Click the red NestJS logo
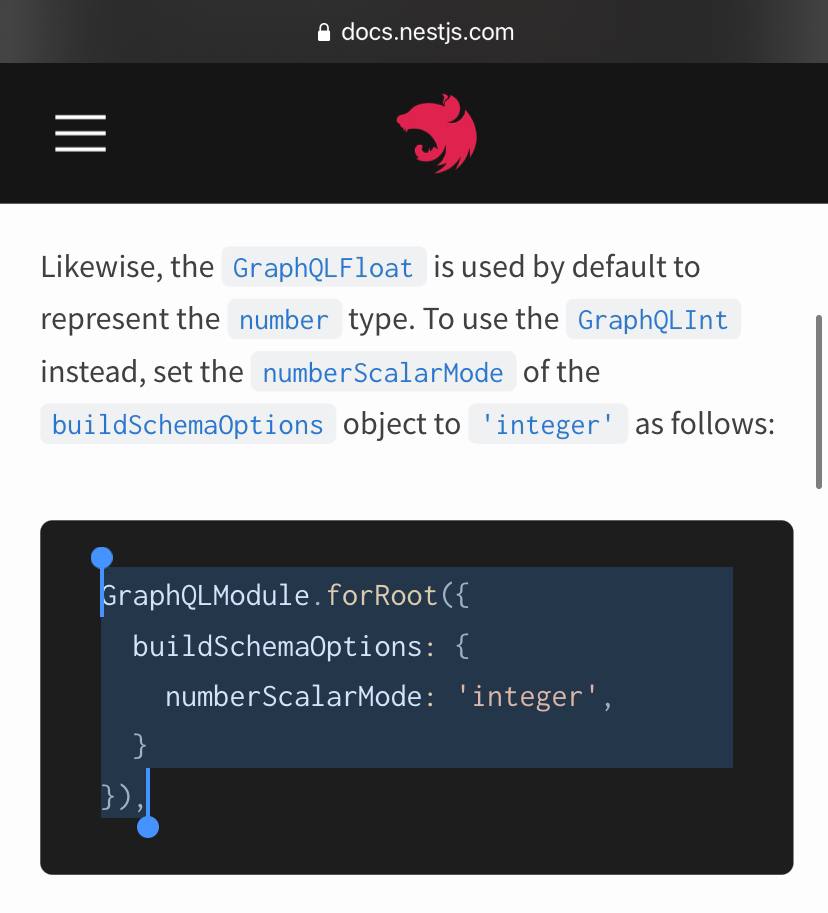Viewport: 828px width, 913px height. click(x=437, y=133)
